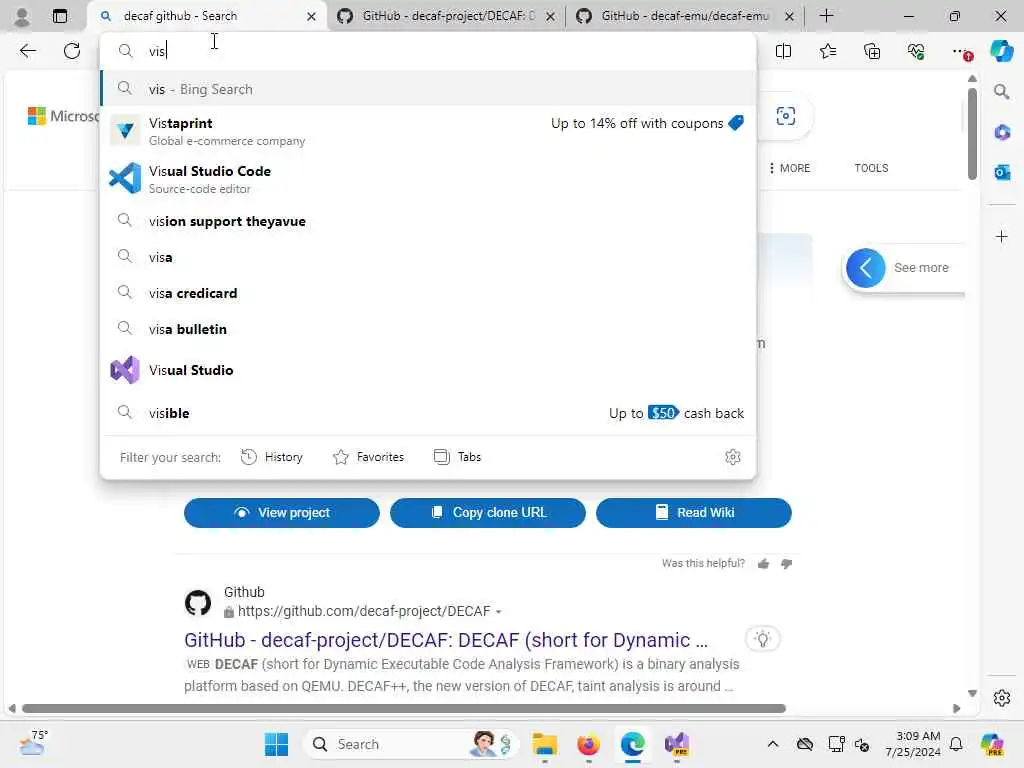Open the notifications bell icon
This screenshot has height=768, width=1024.
tap(955, 744)
